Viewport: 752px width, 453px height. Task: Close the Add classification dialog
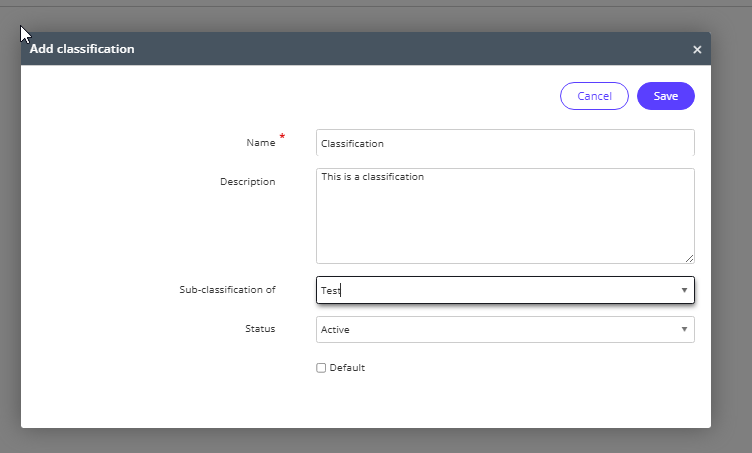pyautogui.click(x=697, y=49)
